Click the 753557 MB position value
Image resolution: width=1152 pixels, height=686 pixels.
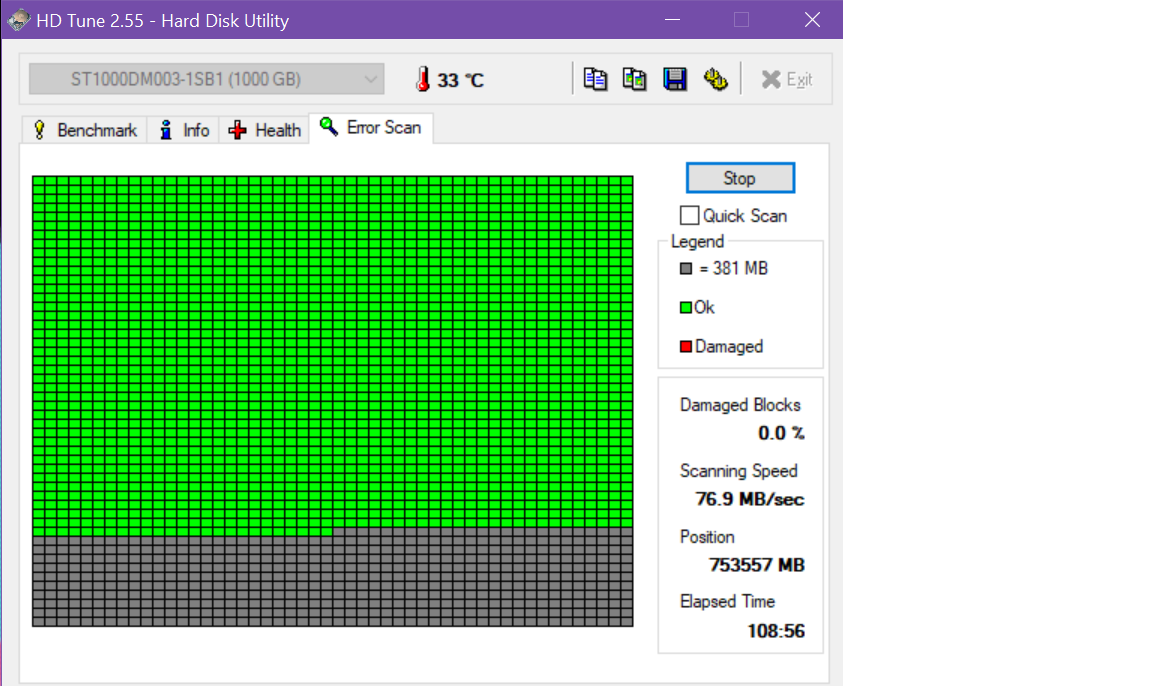[757, 565]
